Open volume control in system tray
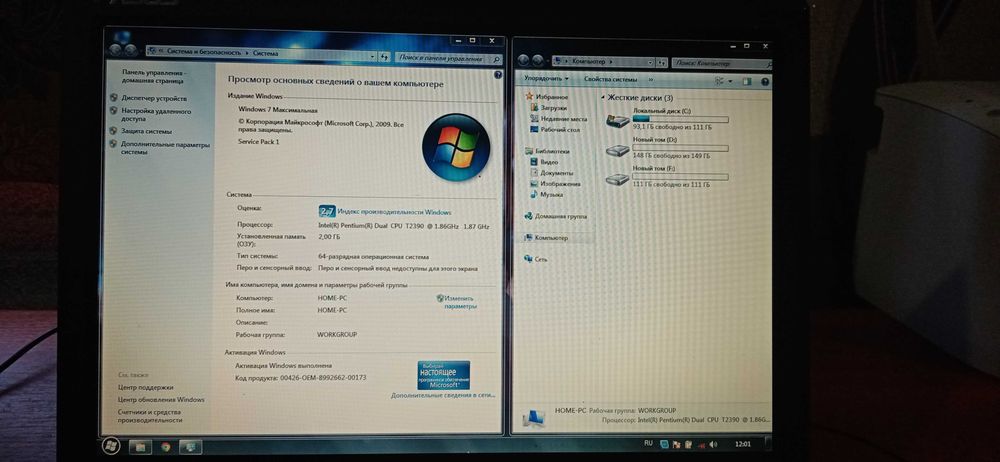Viewport: 1000px width, 462px height. pyautogui.click(x=713, y=443)
